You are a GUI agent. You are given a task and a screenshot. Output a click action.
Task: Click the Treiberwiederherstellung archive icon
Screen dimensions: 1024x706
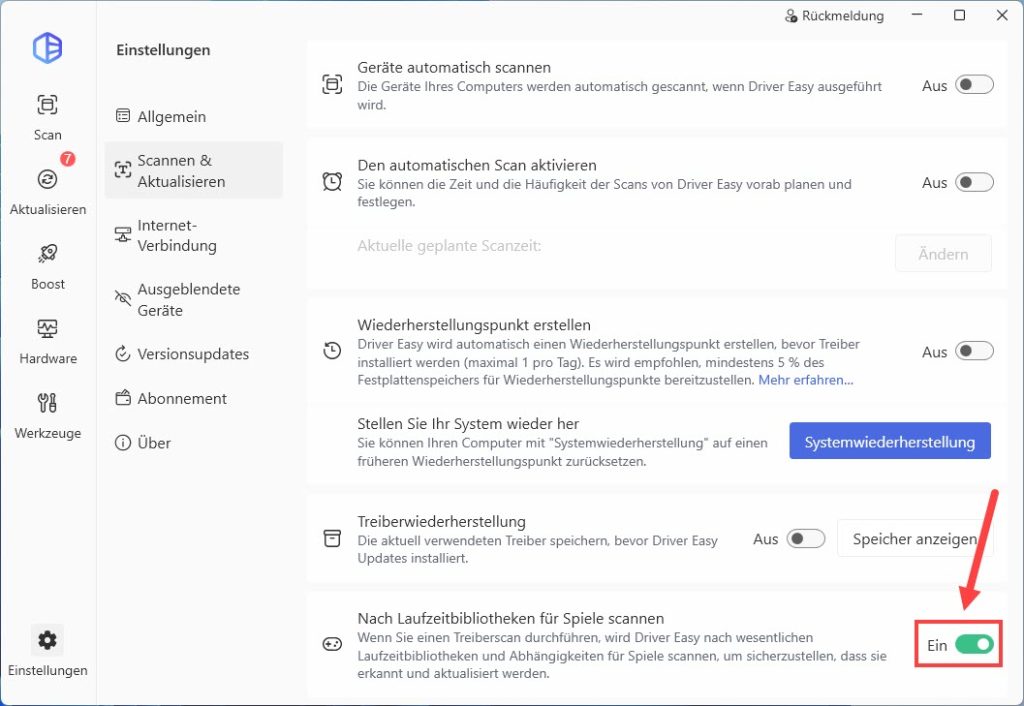pyautogui.click(x=332, y=539)
